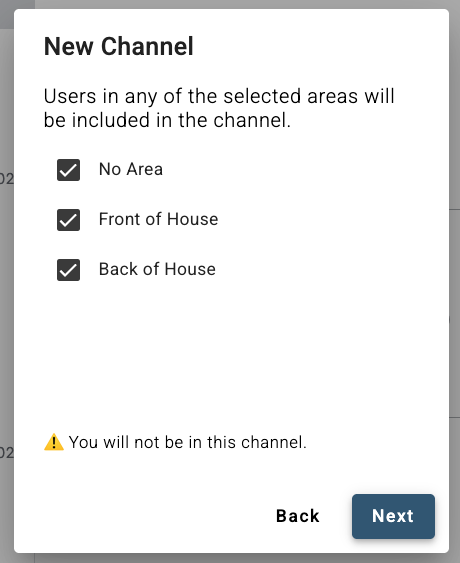Uncheck the No Area checkbox
The image size is (460, 563).
pyautogui.click(x=68, y=170)
